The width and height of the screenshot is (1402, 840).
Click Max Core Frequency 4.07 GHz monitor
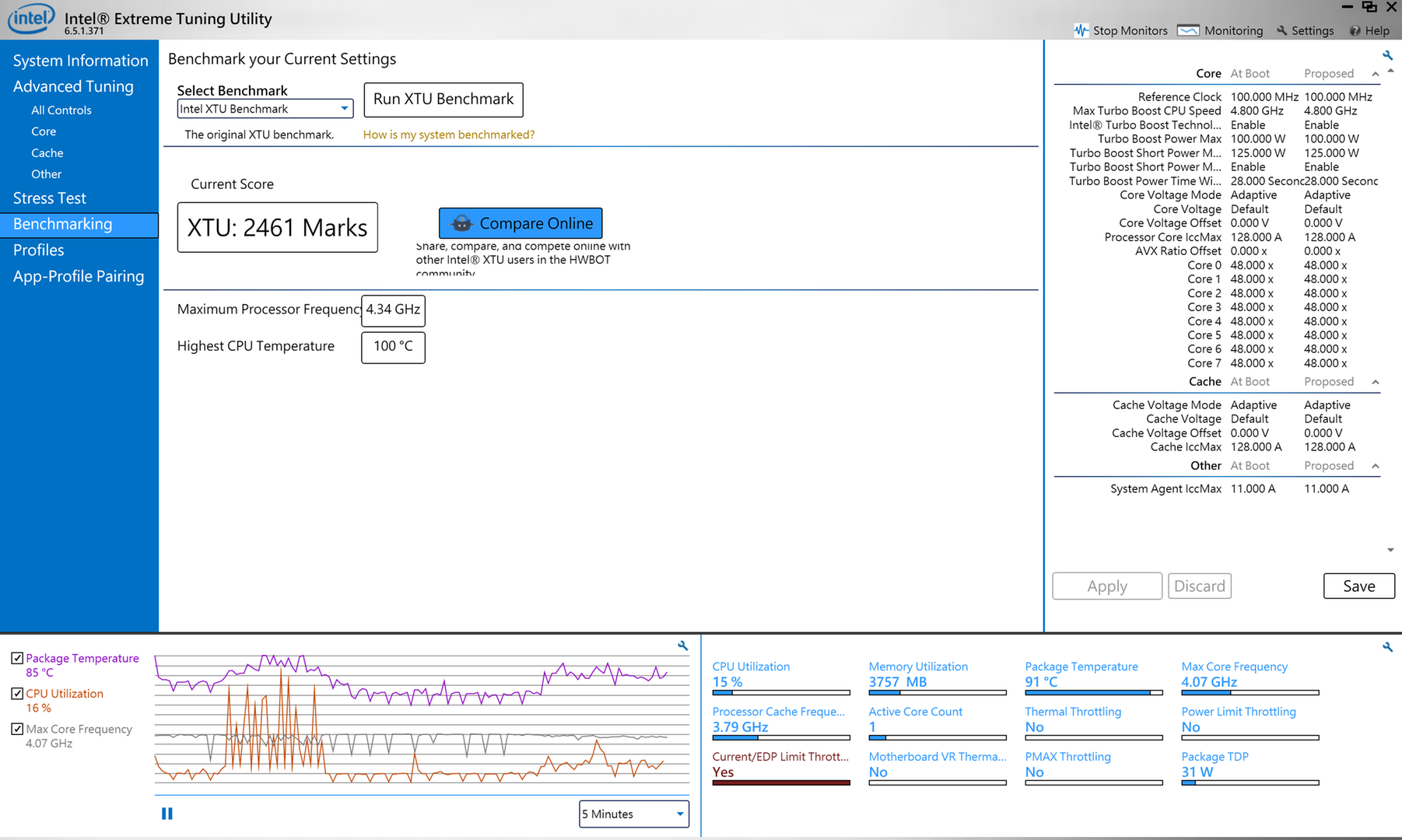(1250, 680)
